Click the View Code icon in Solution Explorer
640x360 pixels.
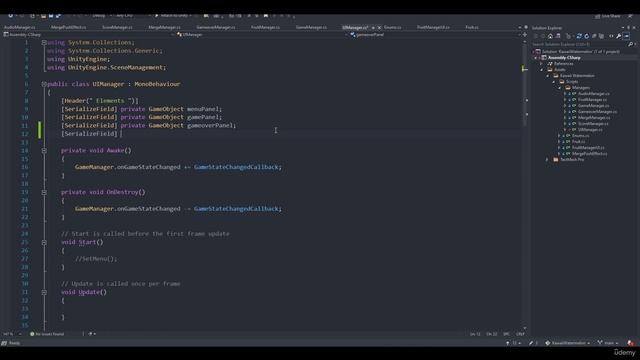(611, 36)
